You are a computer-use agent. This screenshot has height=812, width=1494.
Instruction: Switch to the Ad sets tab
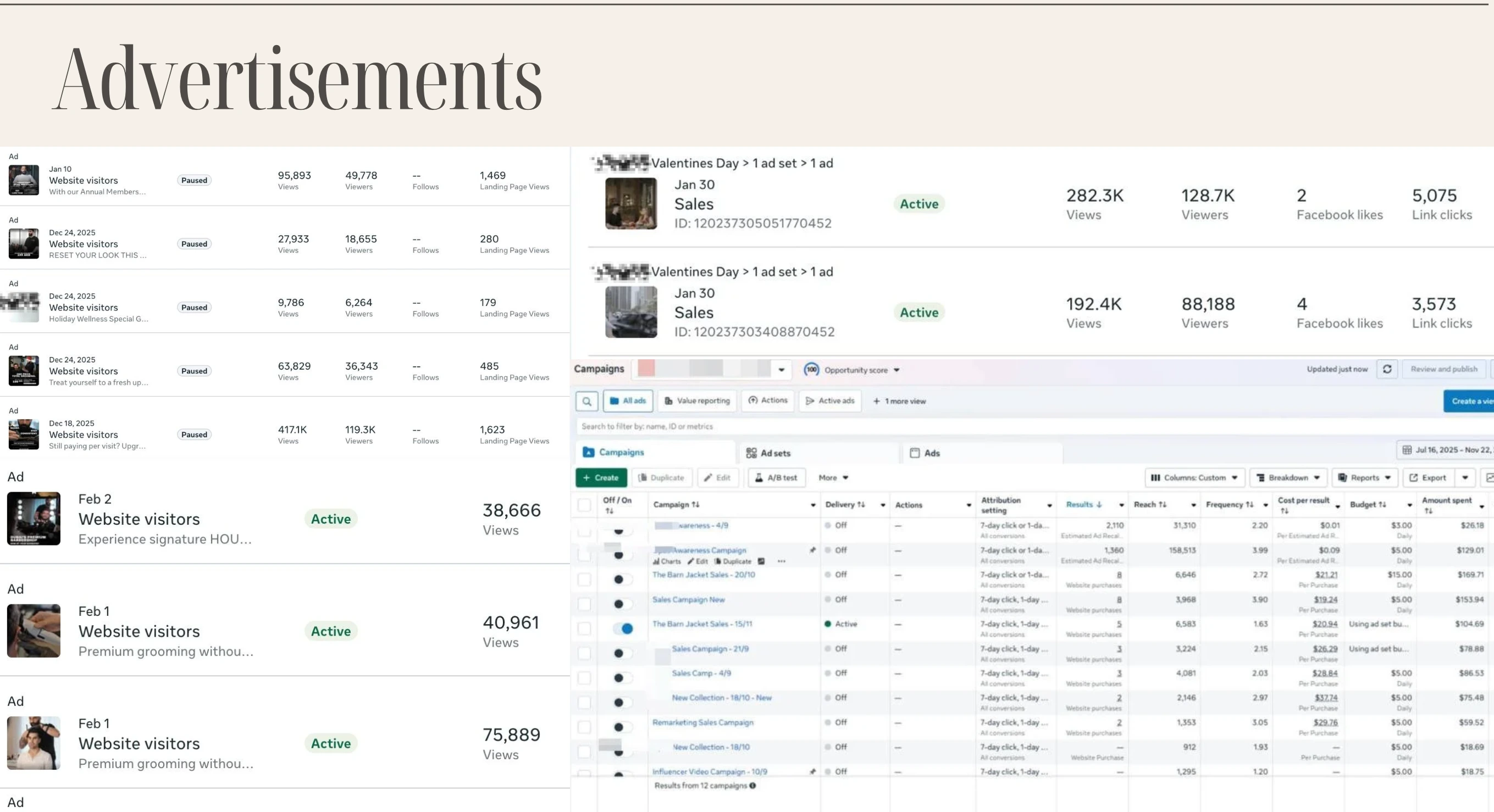[819, 453]
